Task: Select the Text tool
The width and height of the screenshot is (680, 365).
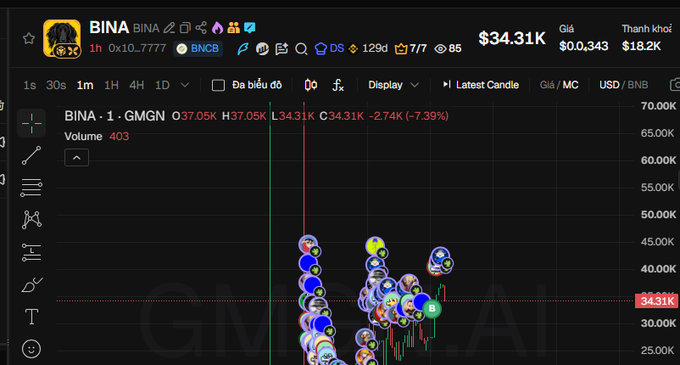Action: coord(32,317)
